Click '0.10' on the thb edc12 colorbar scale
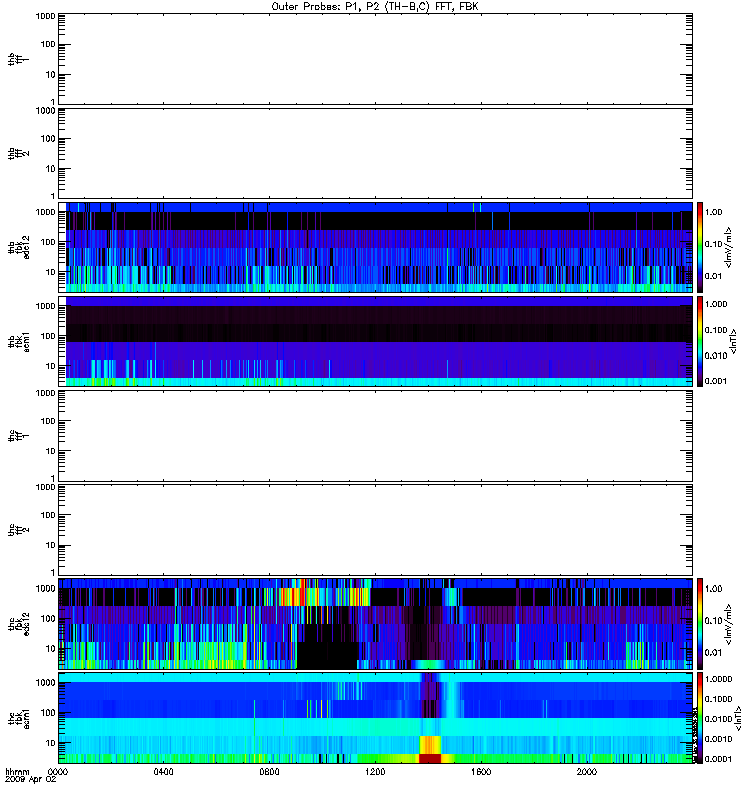The height and width of the screenshot is (800, 750). tap(713, 244)
